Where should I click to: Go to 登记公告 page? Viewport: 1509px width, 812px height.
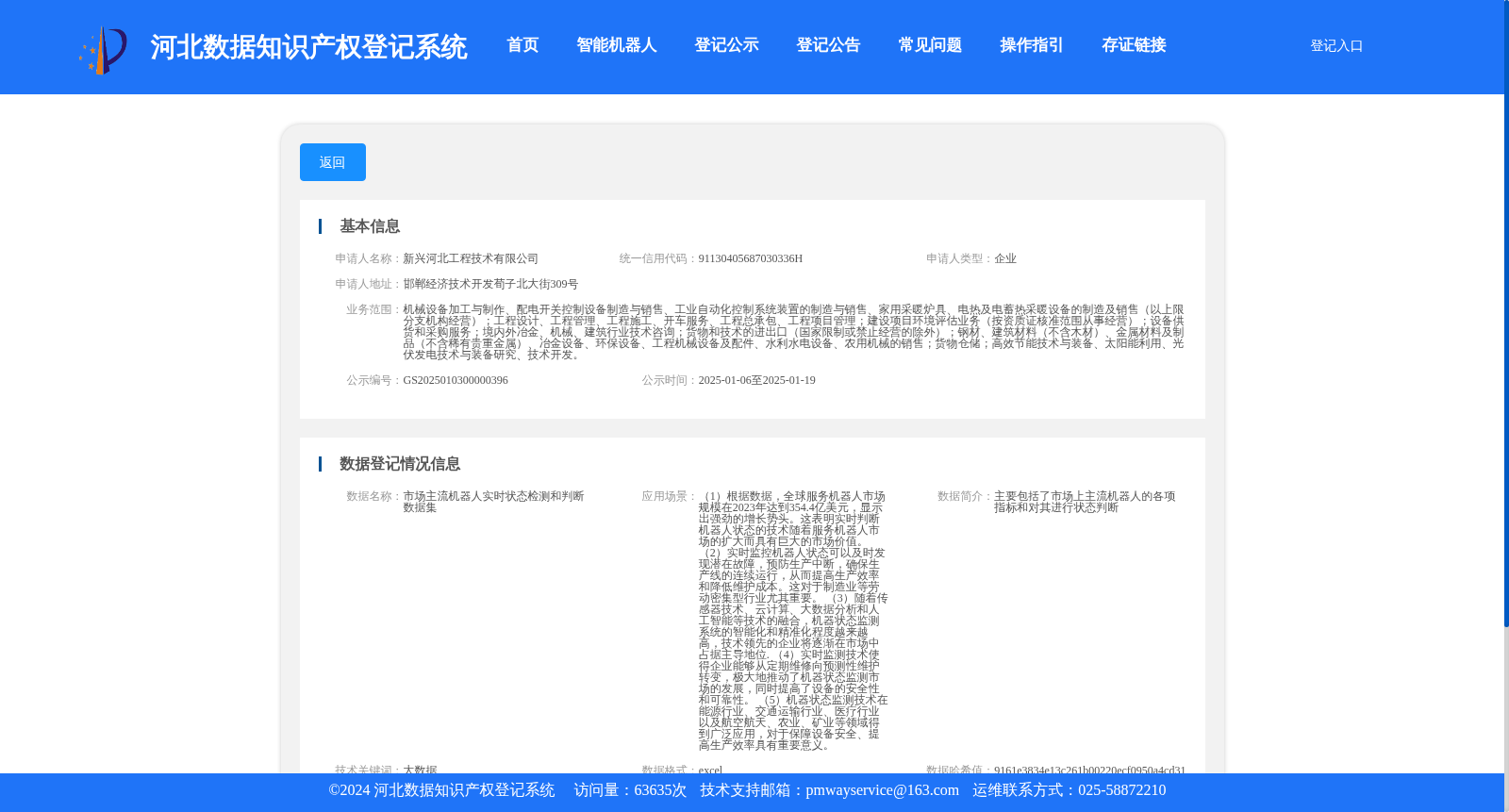(x=828, y=45)
